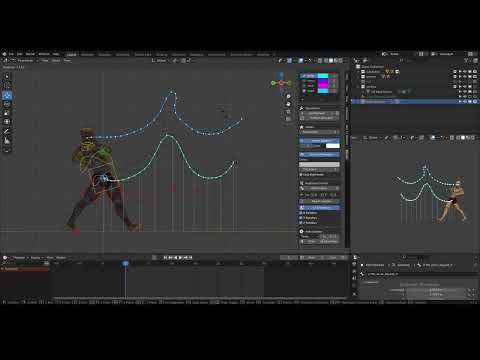Toggle eye icon on first collection under Scene Collection
Viewport: 480px width, 360px height.
pyautogui.click(x=465, y=72)
